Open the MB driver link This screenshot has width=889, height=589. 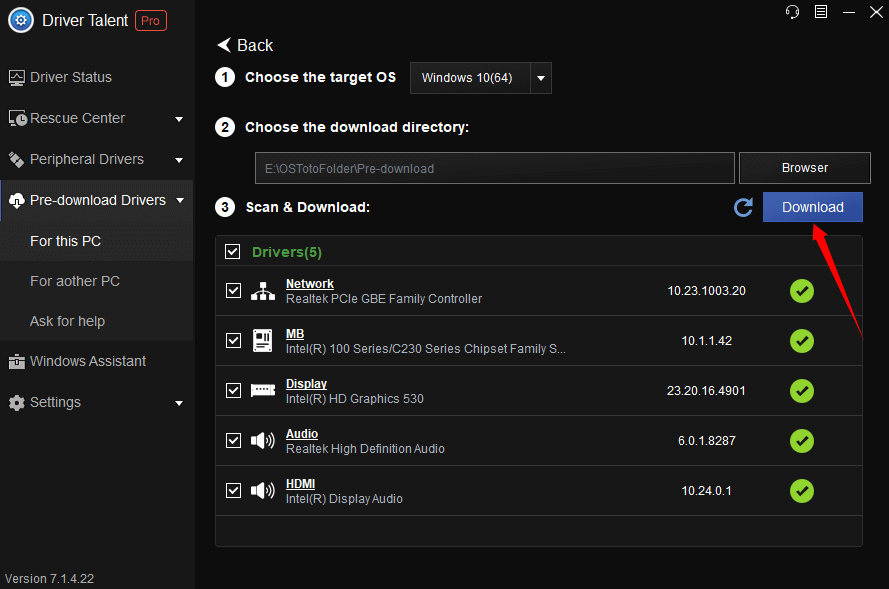[x=295, y=334]
